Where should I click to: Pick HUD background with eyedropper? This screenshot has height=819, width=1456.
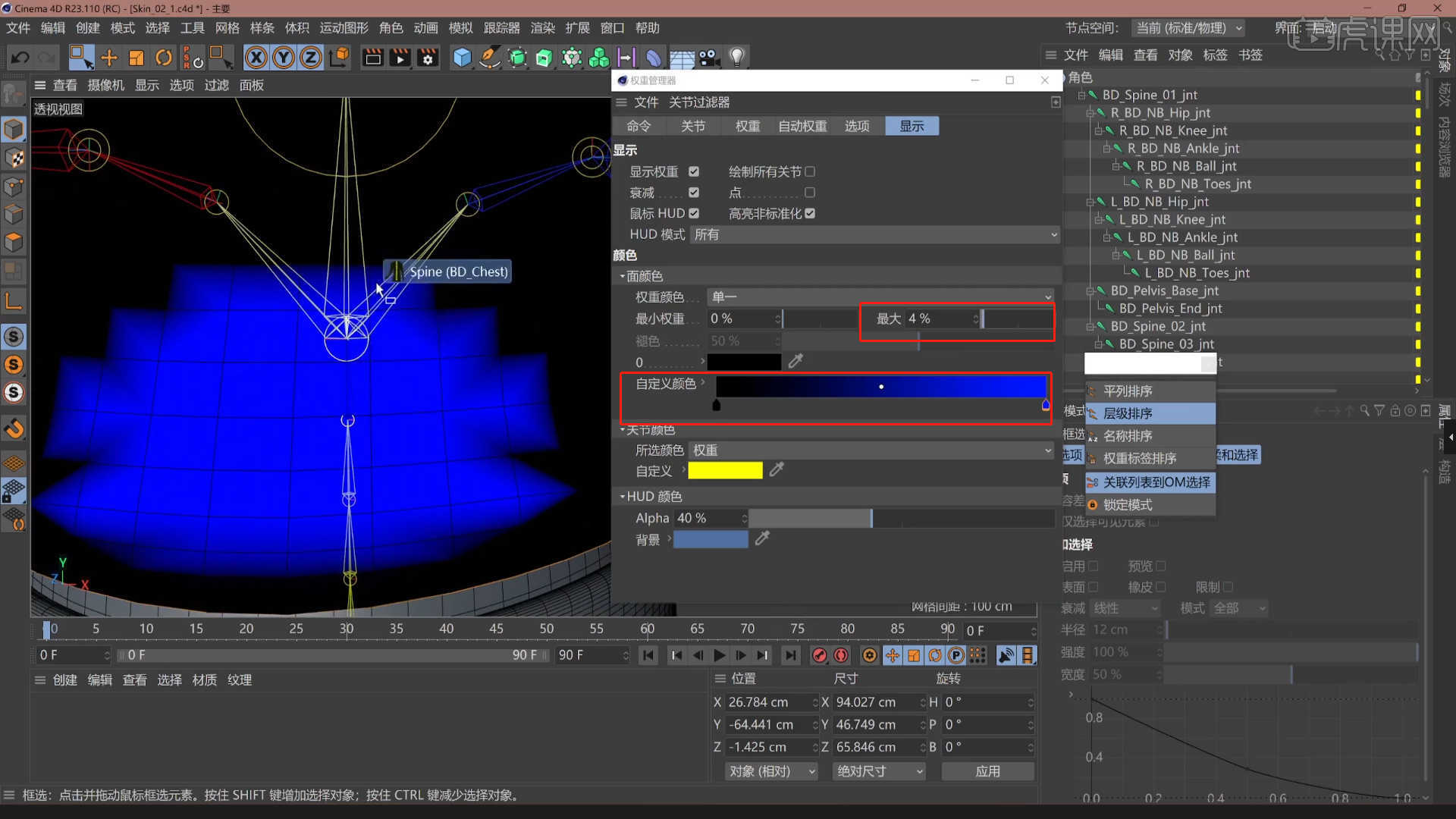tap(763, 538)
